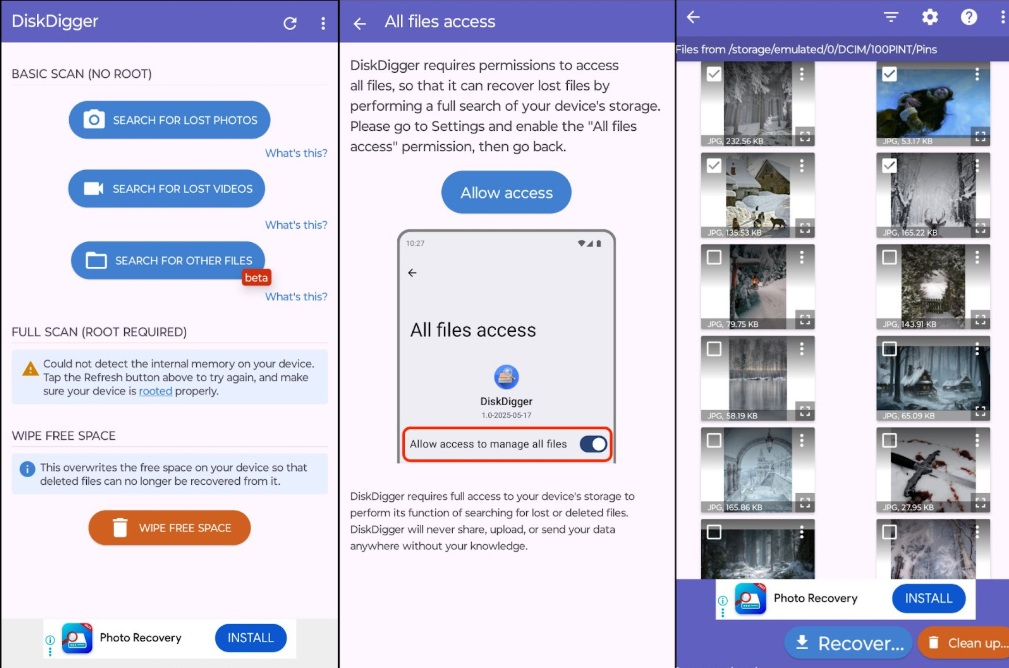Open options menu for JPG 58.19 KB photo
The image size is (1009, 668).
point(802,349)
